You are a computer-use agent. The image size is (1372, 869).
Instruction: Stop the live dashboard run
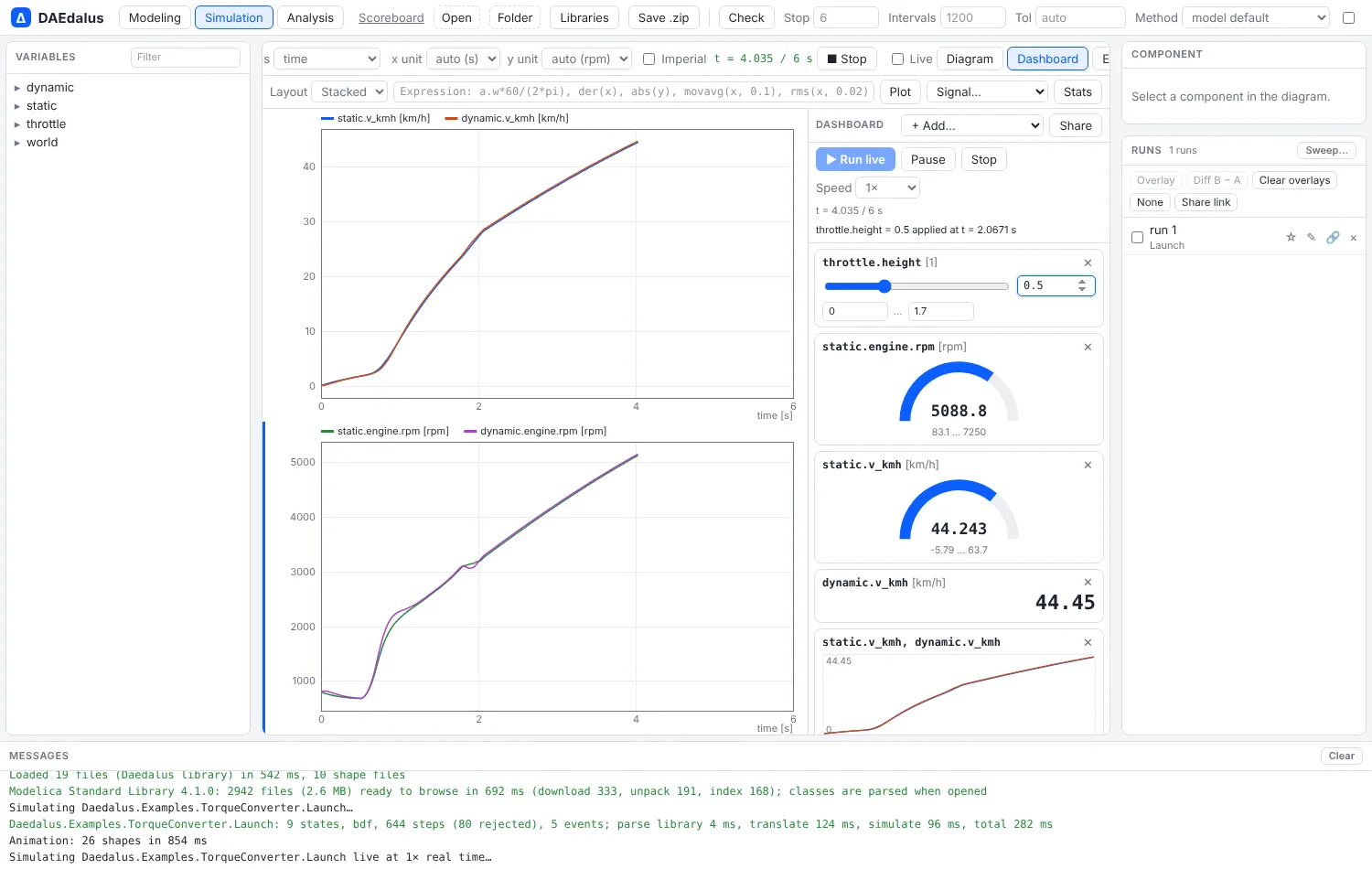[x=983, y=159]
